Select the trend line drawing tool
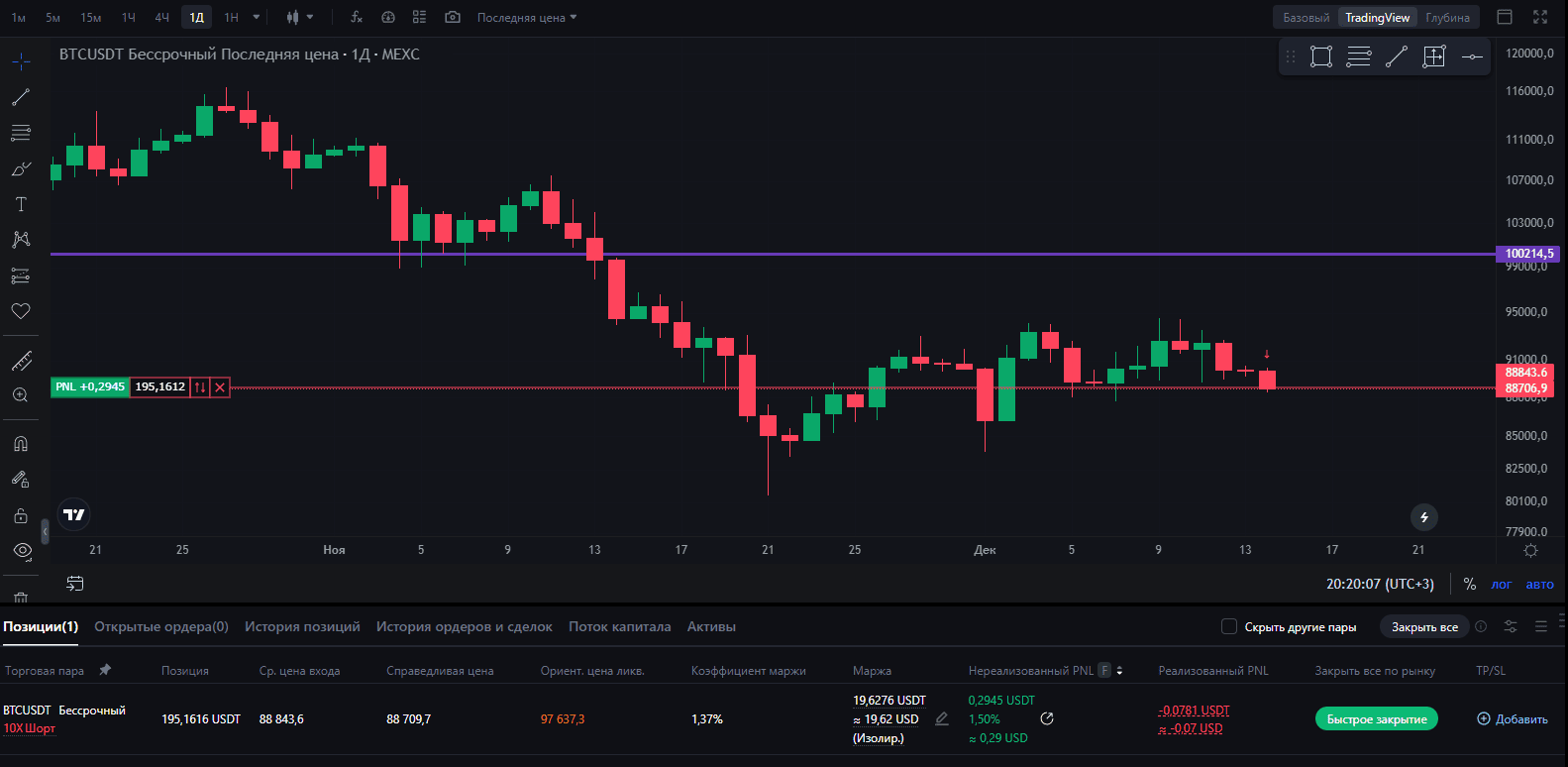Image resolution: width=1568 pixels, height=767 pixels. [21, 97]
